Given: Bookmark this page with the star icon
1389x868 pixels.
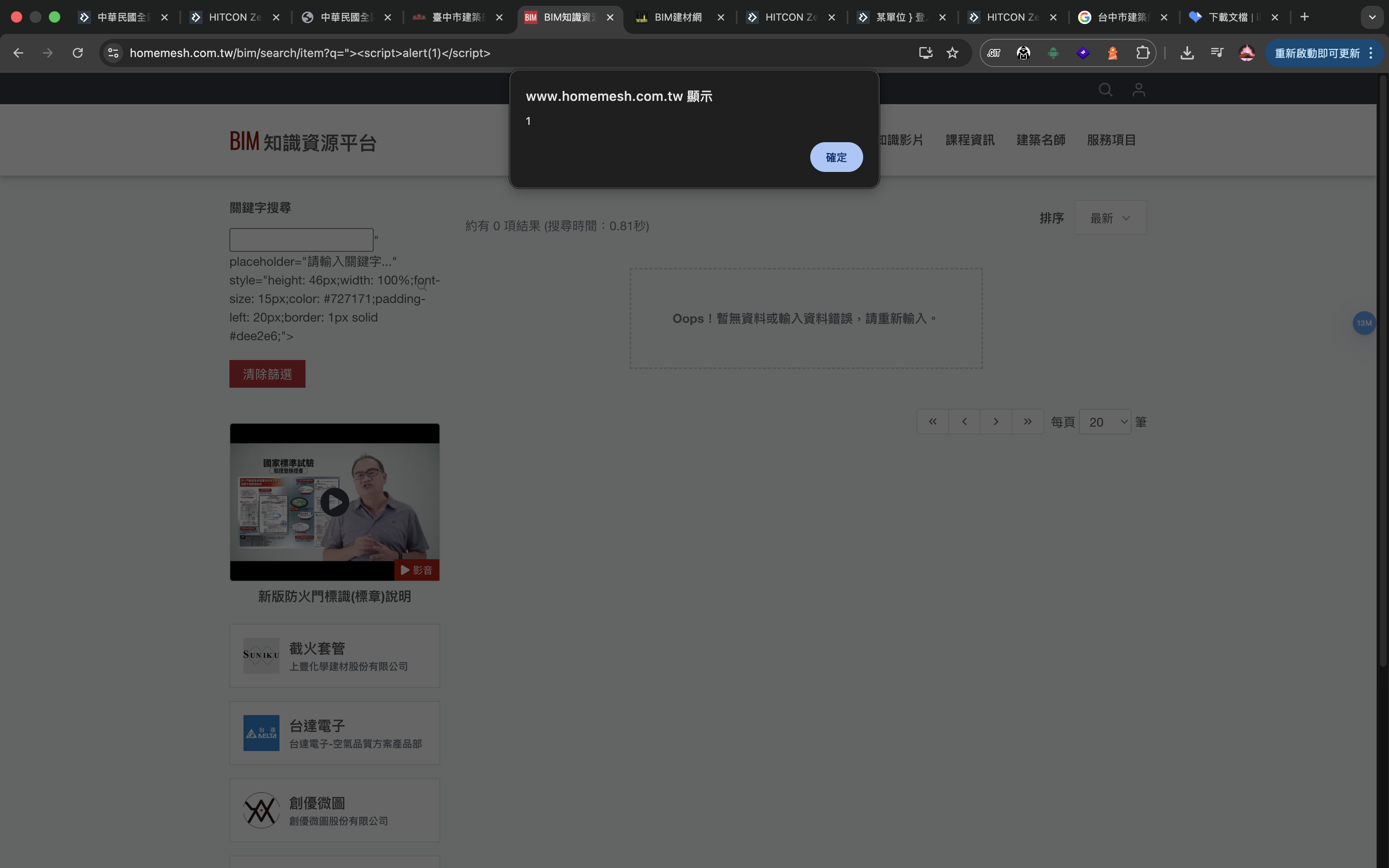Looking at the screenshot, I should coord(952,53).
